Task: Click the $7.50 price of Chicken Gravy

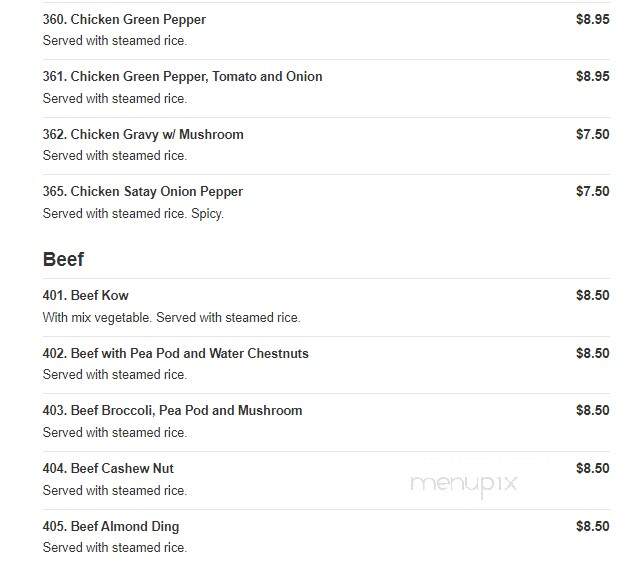Action: click(593, 134)
